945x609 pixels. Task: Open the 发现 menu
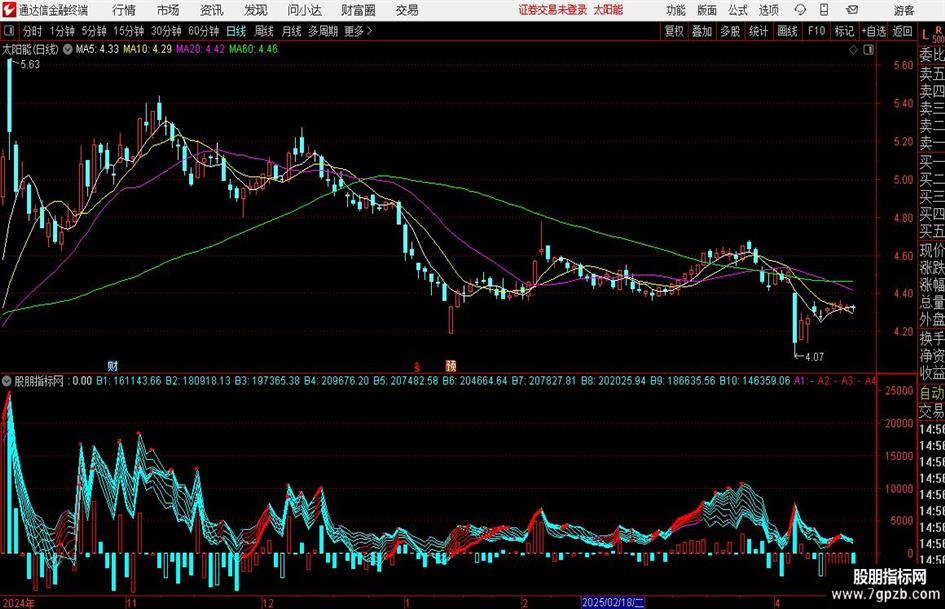256,10
